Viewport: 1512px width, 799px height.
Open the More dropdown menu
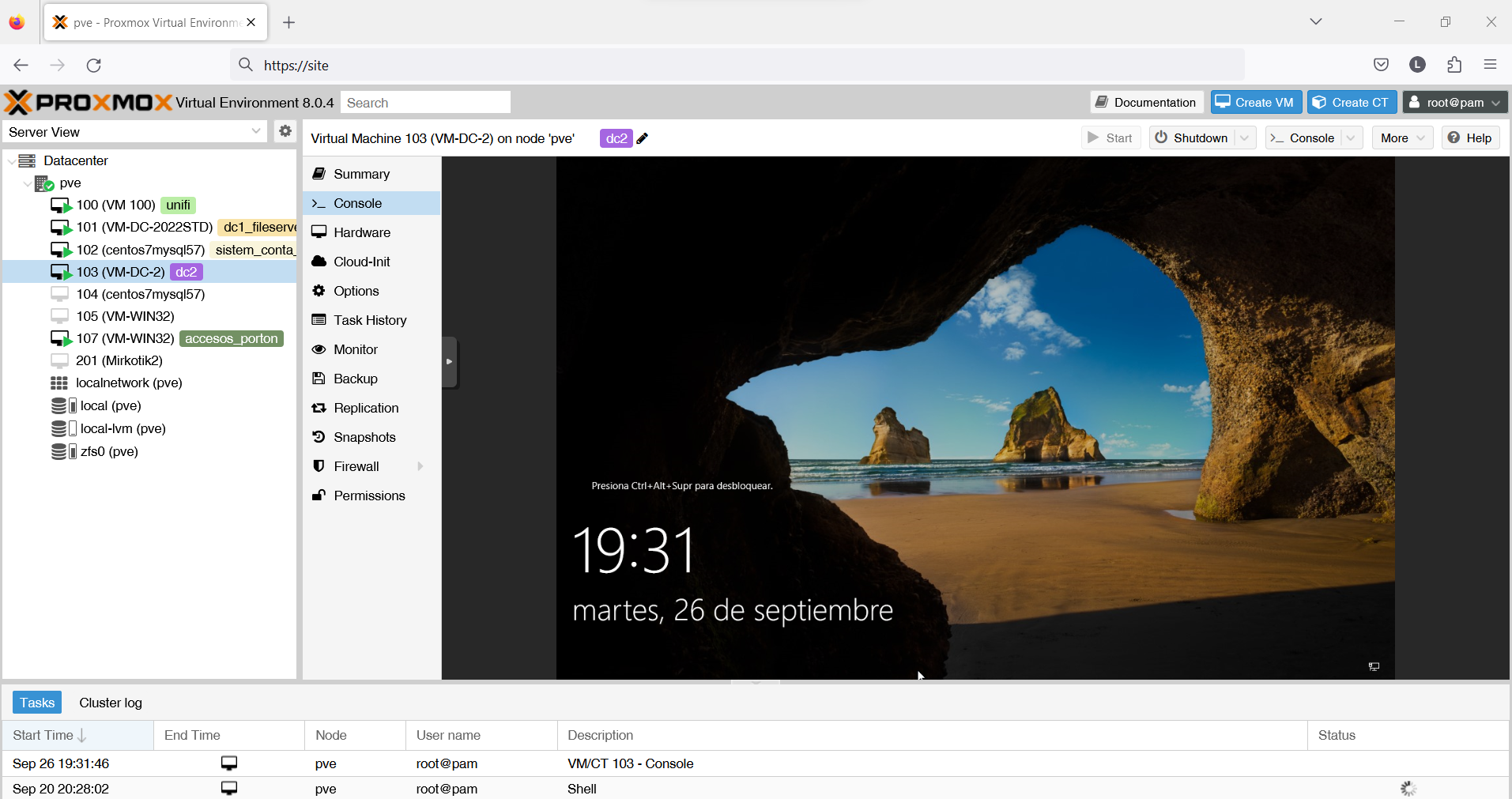1402,138
